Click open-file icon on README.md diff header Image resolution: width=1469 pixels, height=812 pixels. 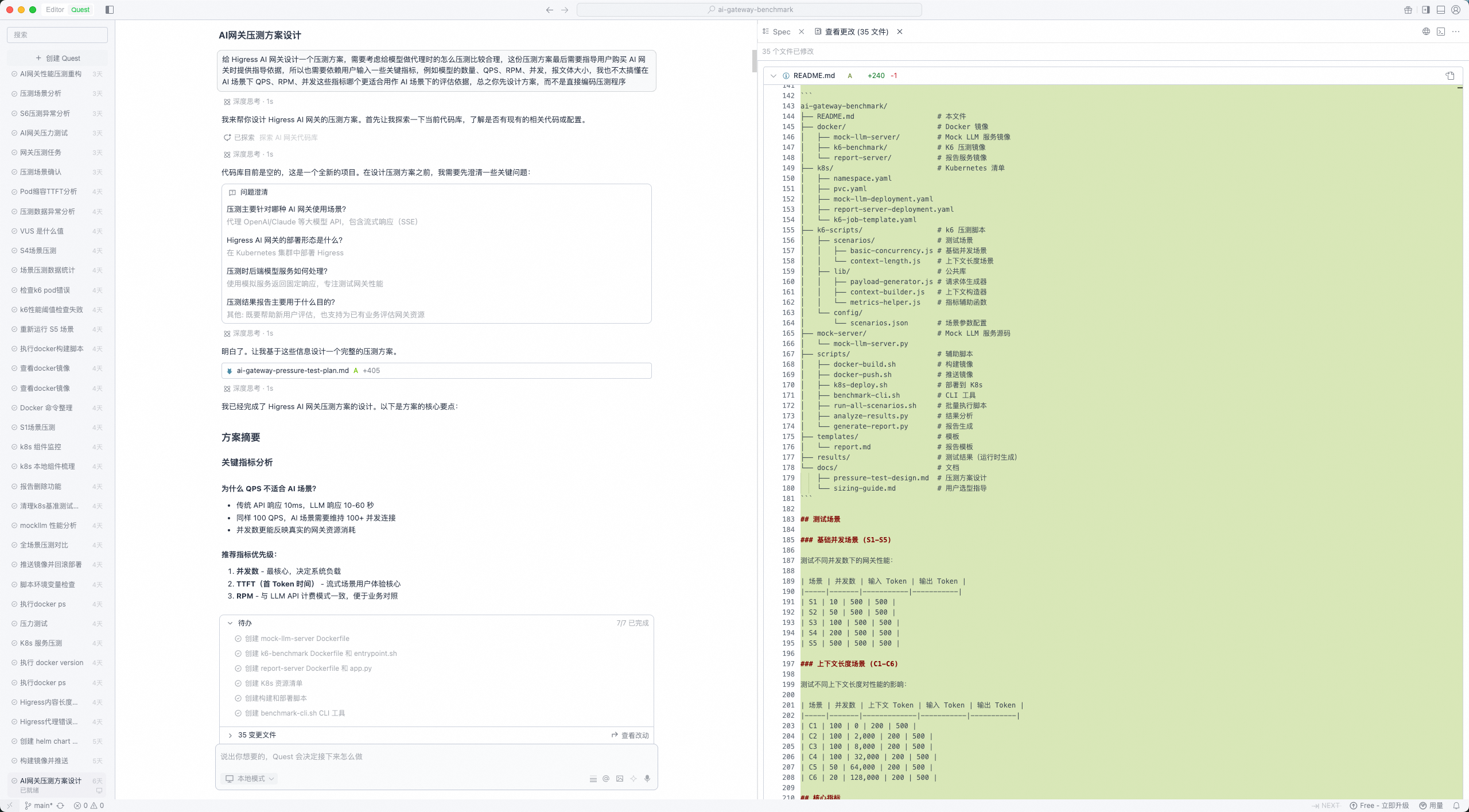(1450, 76)
